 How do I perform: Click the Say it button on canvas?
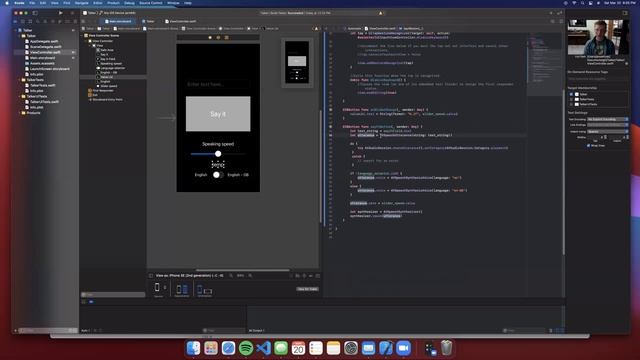click(218, 114)
